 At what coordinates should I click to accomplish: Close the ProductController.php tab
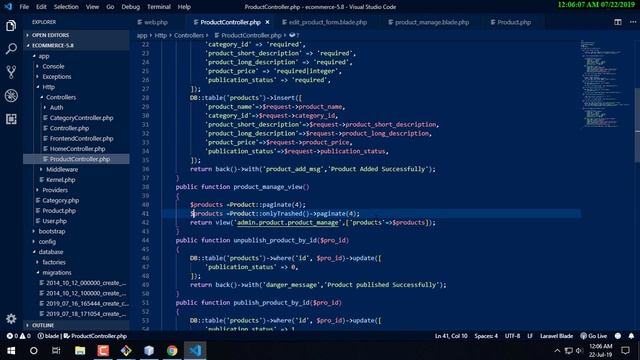[x=267, y=22]
